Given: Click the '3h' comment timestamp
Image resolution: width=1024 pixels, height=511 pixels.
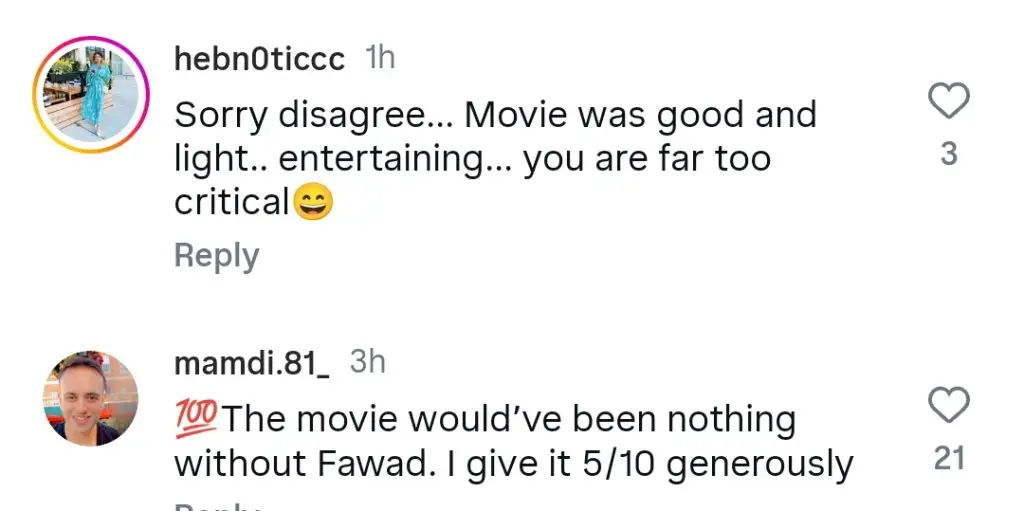Looking at the screenshot, I should click(367, 362).
